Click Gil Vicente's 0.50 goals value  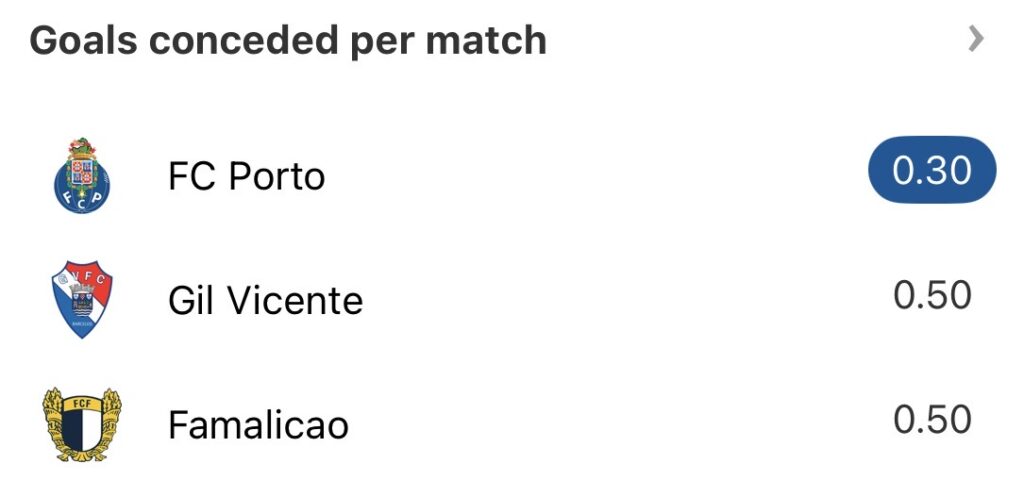pos(932,296)
